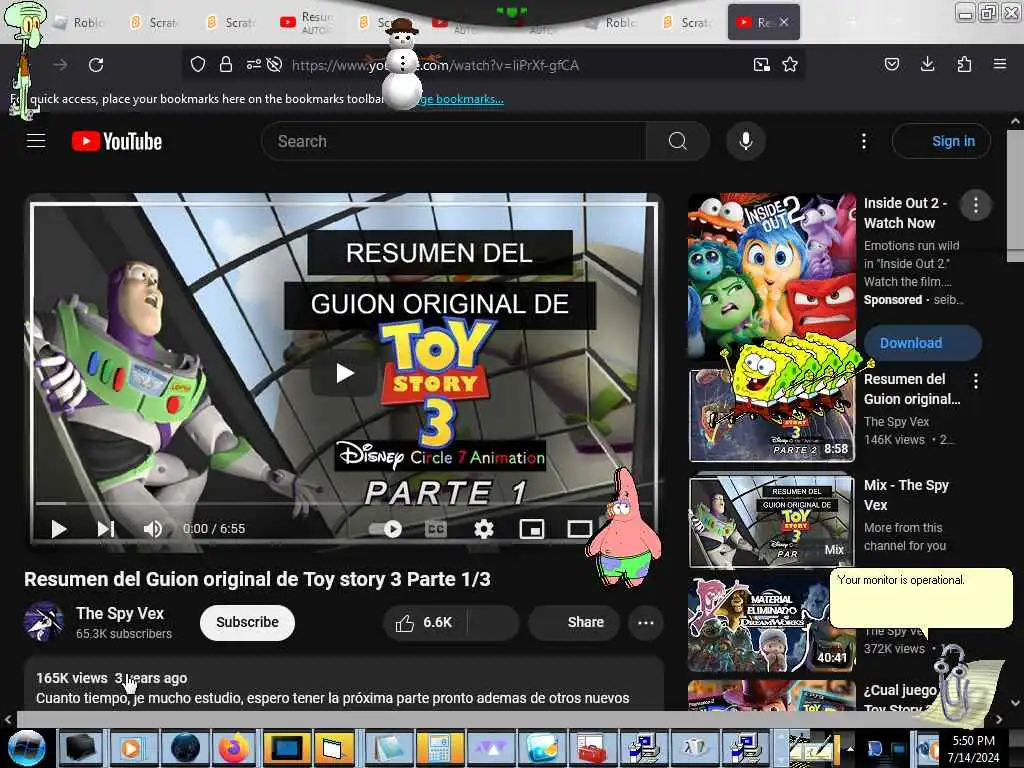1024x768 pixels.
Task: Save to Pocket from the toolbar
Action: coord(892,64)
